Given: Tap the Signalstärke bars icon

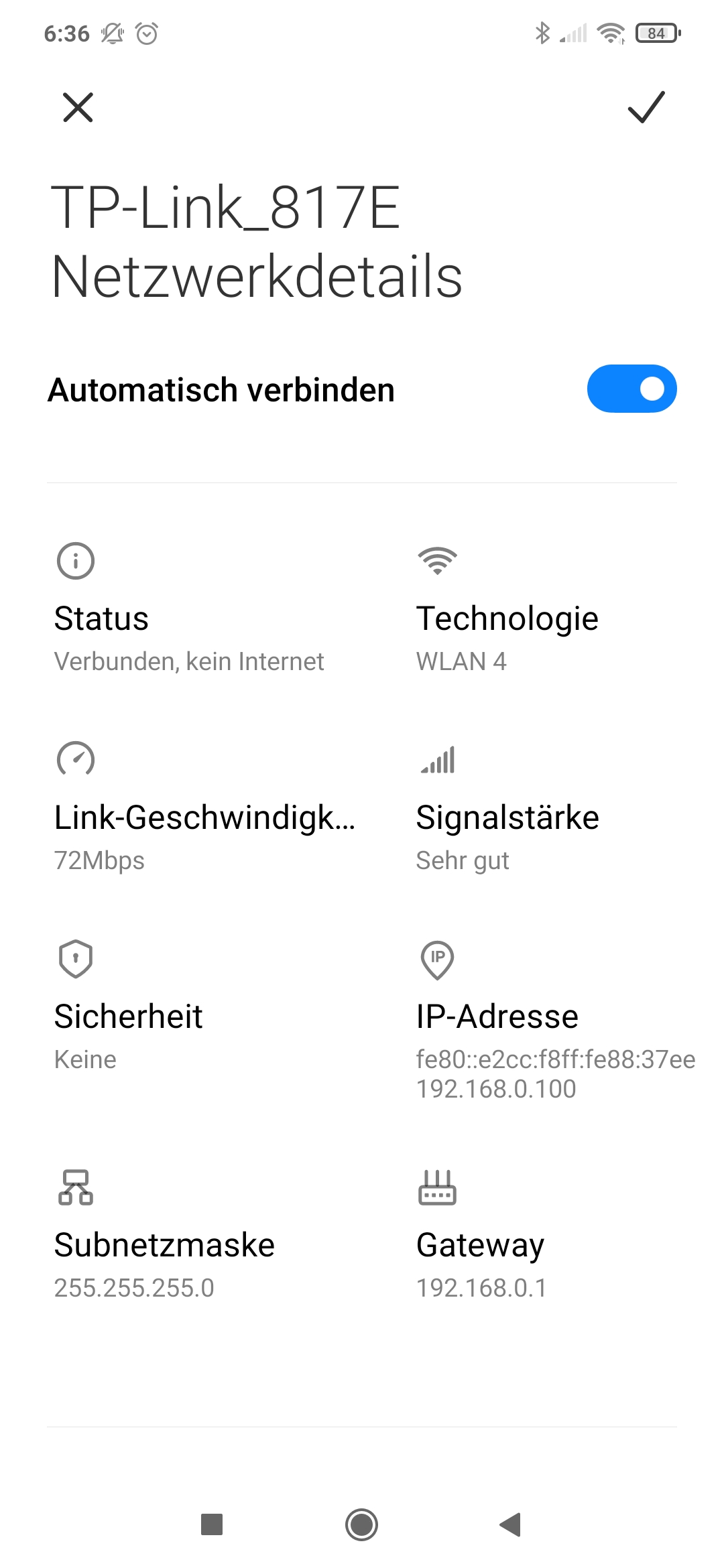Looking at the screenshot, I should pos(438,760).
